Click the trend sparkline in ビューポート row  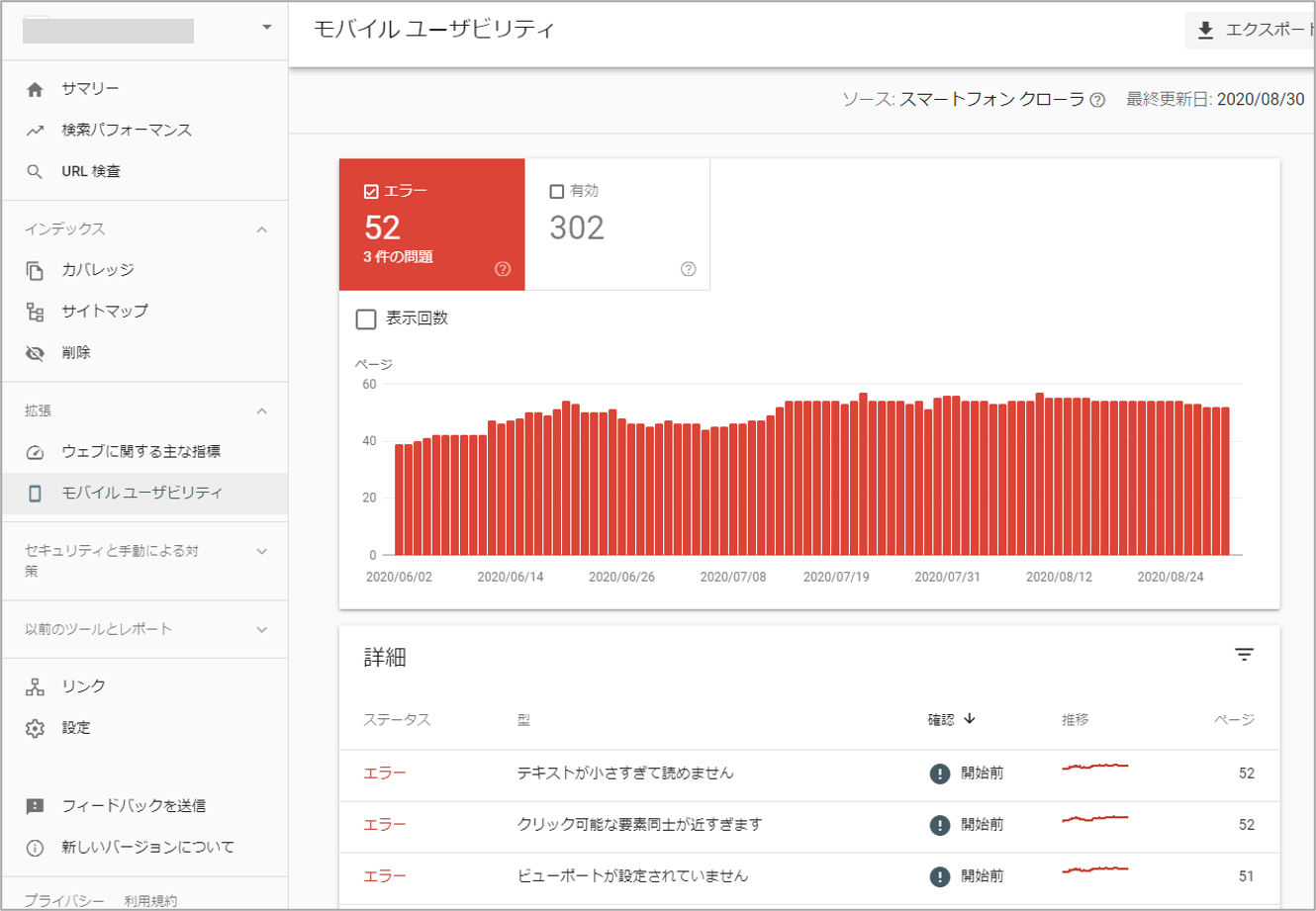point(1095,869)
